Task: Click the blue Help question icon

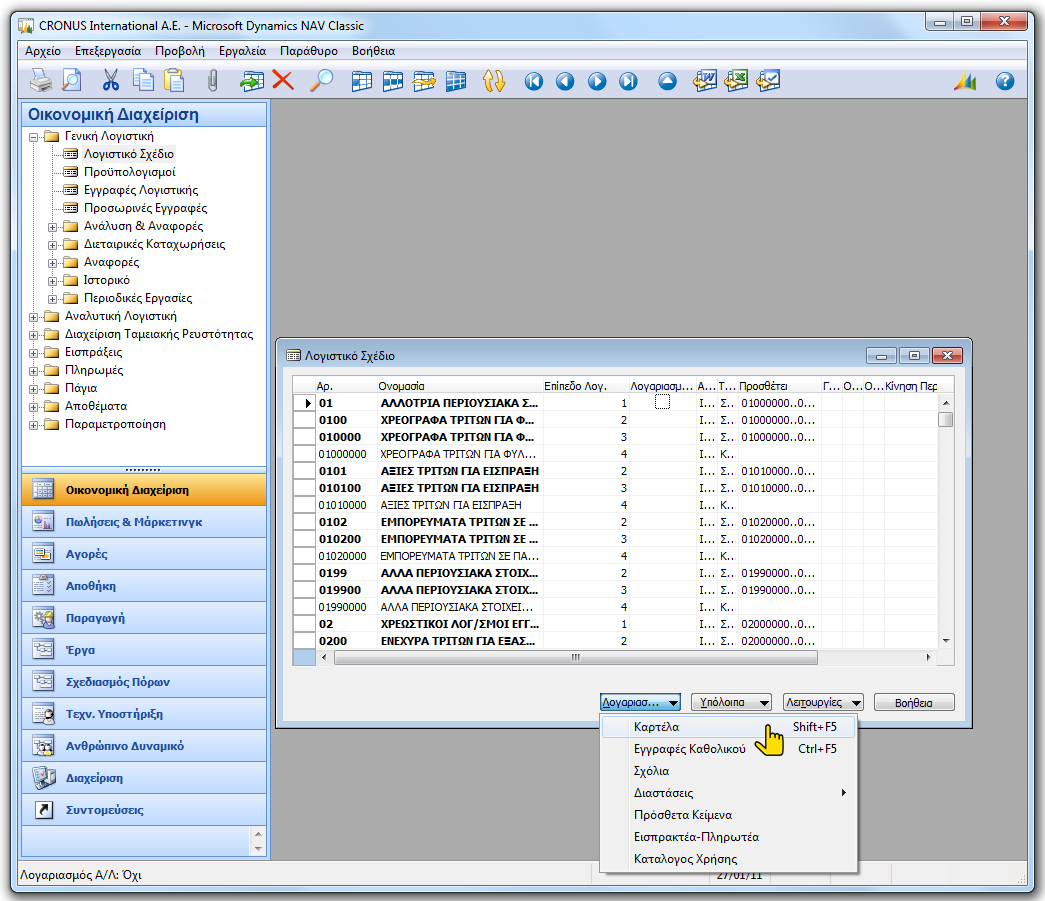Action: pos(1005,81)
